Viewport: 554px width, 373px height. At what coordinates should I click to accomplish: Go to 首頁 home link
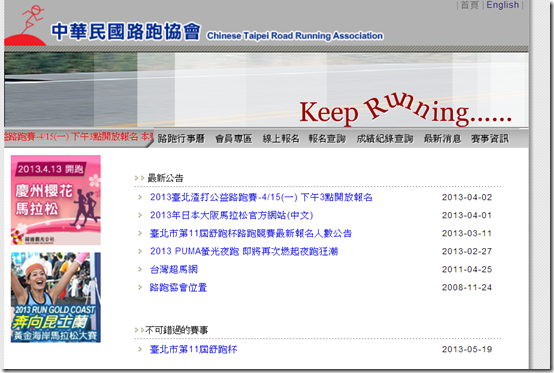point(470,5)
